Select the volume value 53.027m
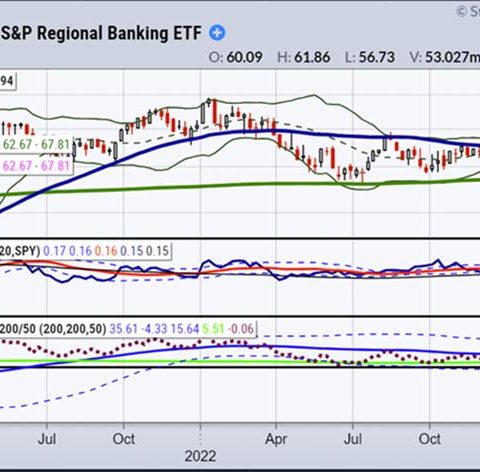 [452, 57]
